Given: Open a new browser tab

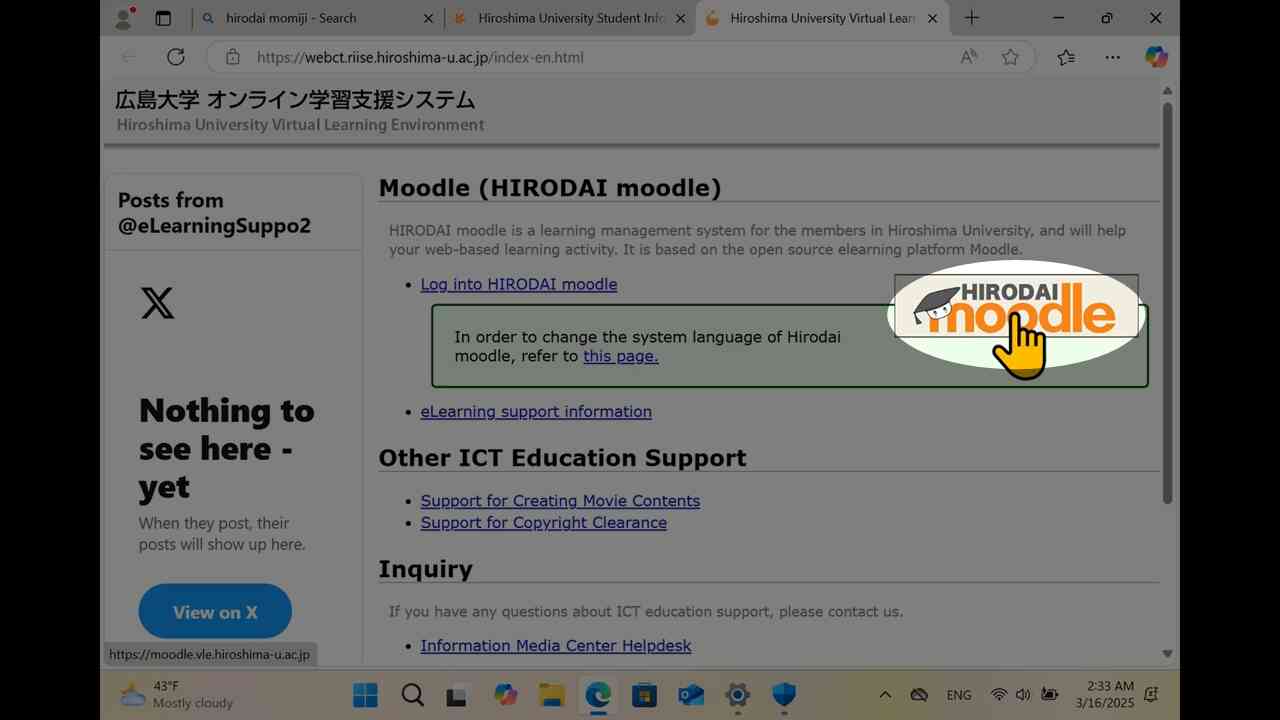Looking at the screenshot, I should 971,18.
